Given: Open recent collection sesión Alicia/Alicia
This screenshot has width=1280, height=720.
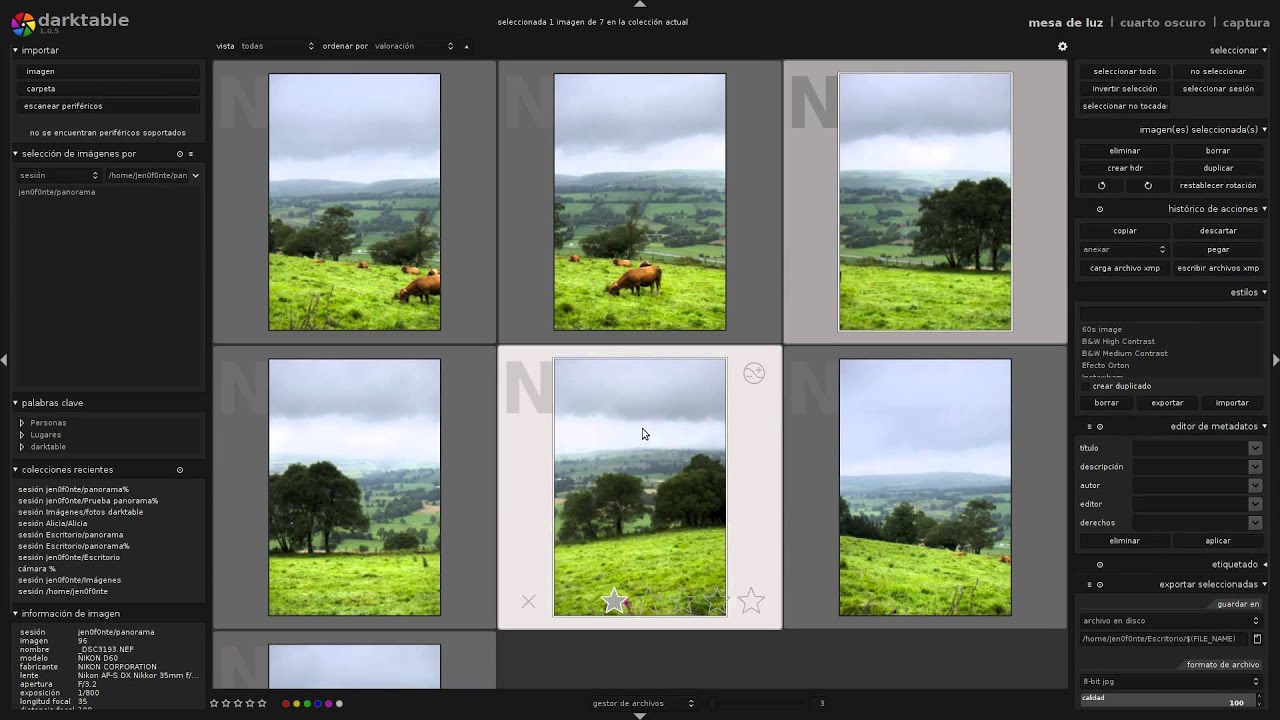Looking at the screenshot, I should pos(53,523).
